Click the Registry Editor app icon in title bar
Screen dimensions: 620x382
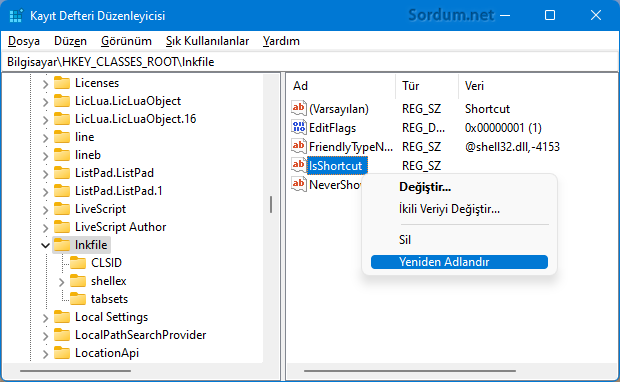[15, 15]
